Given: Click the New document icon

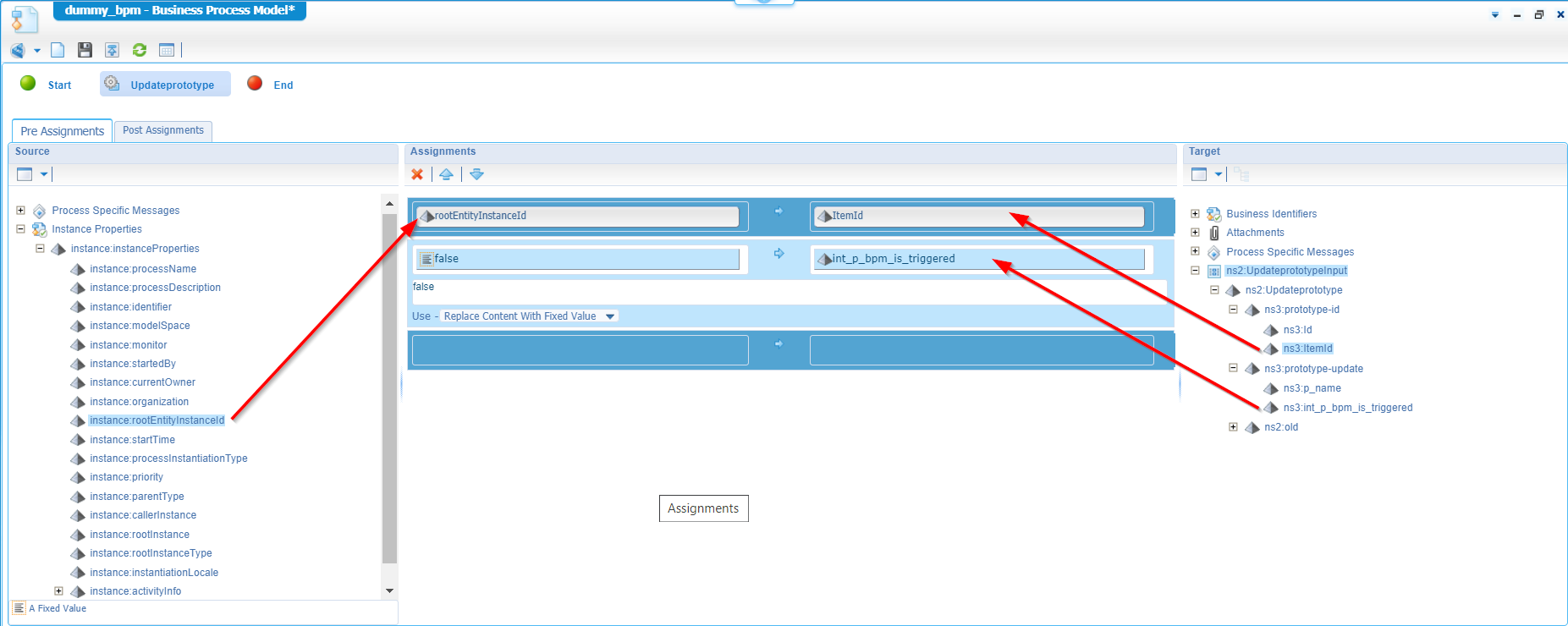Looking at the screenshot, I should [x=58, y=50].
